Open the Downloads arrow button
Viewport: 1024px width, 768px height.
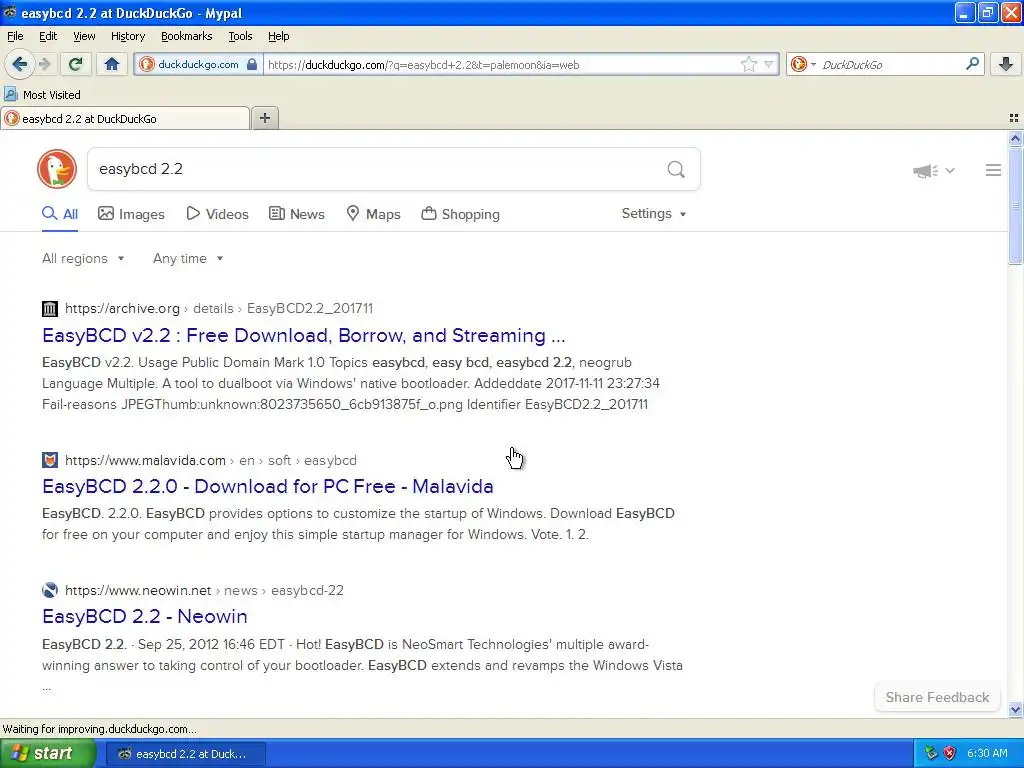click(1006, 64)
